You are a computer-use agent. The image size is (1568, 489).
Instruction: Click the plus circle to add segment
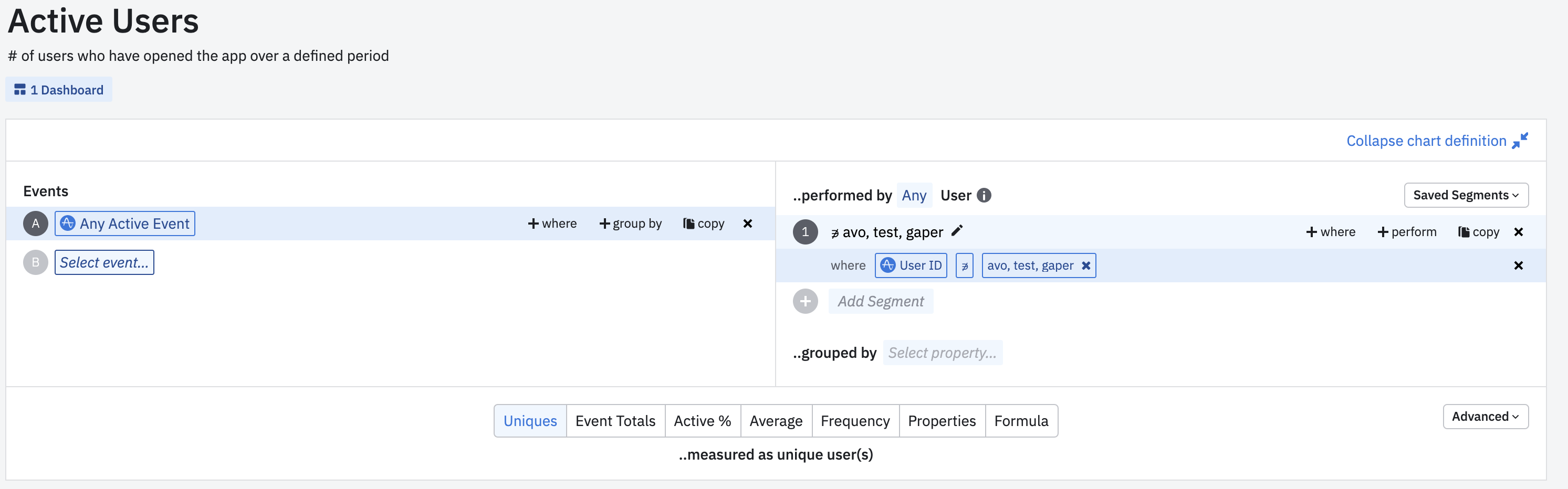pos(806,301)
